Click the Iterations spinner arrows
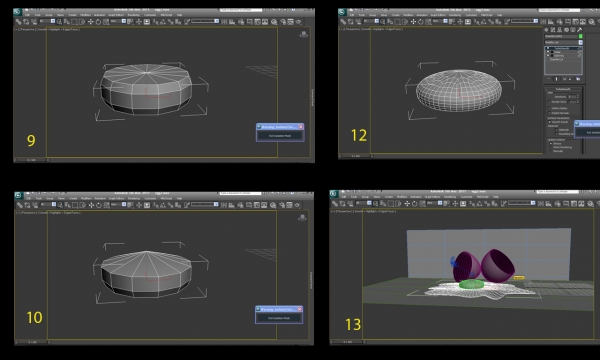Image resolution: width=600 pixels, height=360 pixels. click(578, 97)
